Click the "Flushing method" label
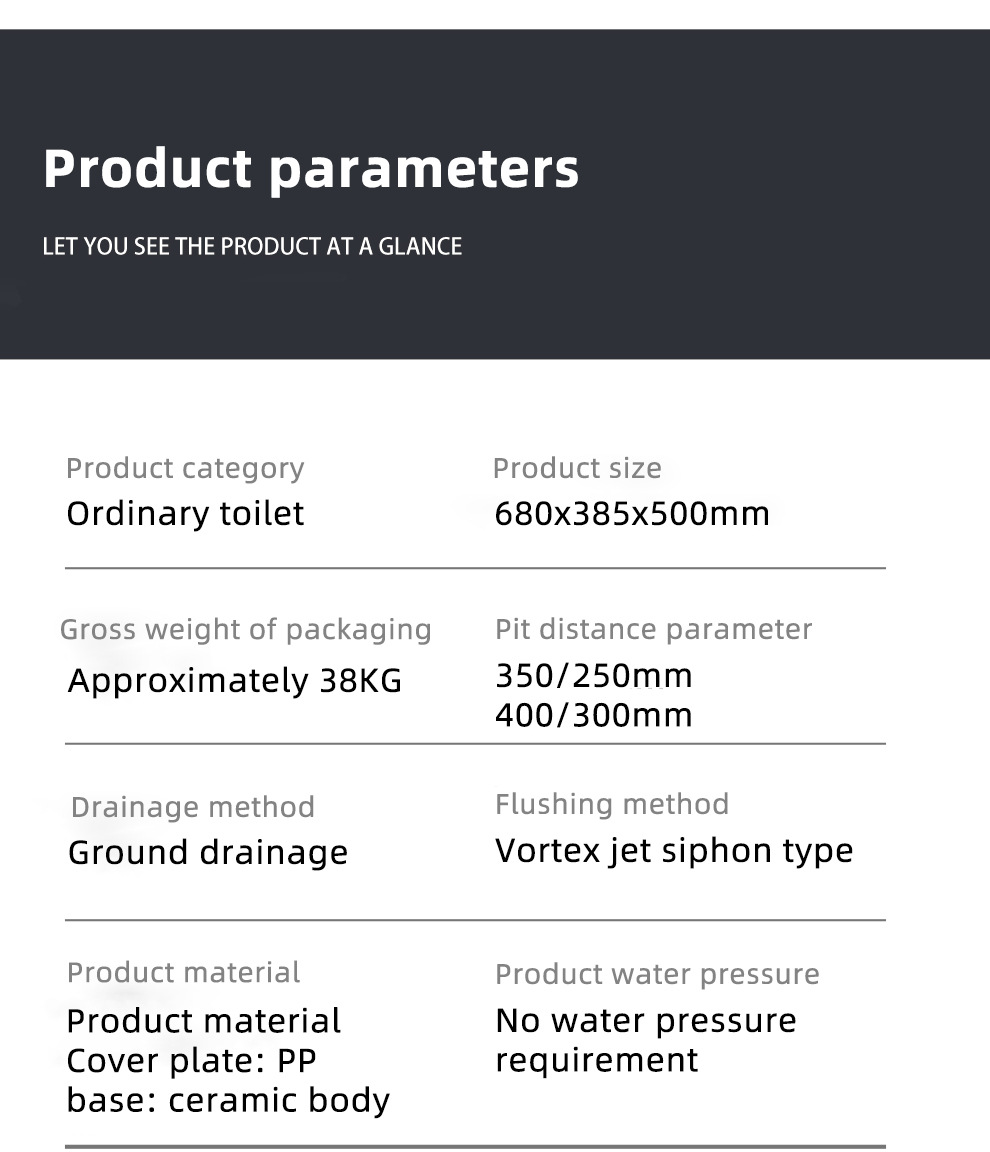 tap(612, 804)
